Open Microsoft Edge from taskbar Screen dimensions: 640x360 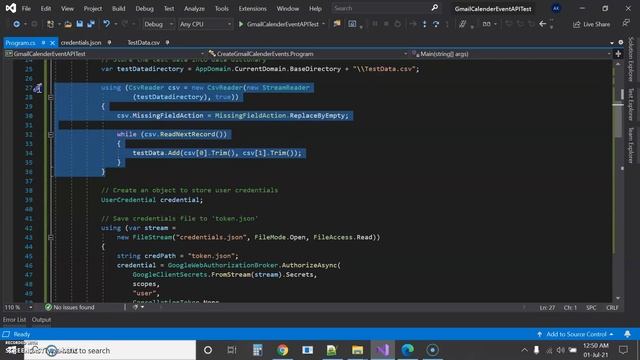[407, 350]
